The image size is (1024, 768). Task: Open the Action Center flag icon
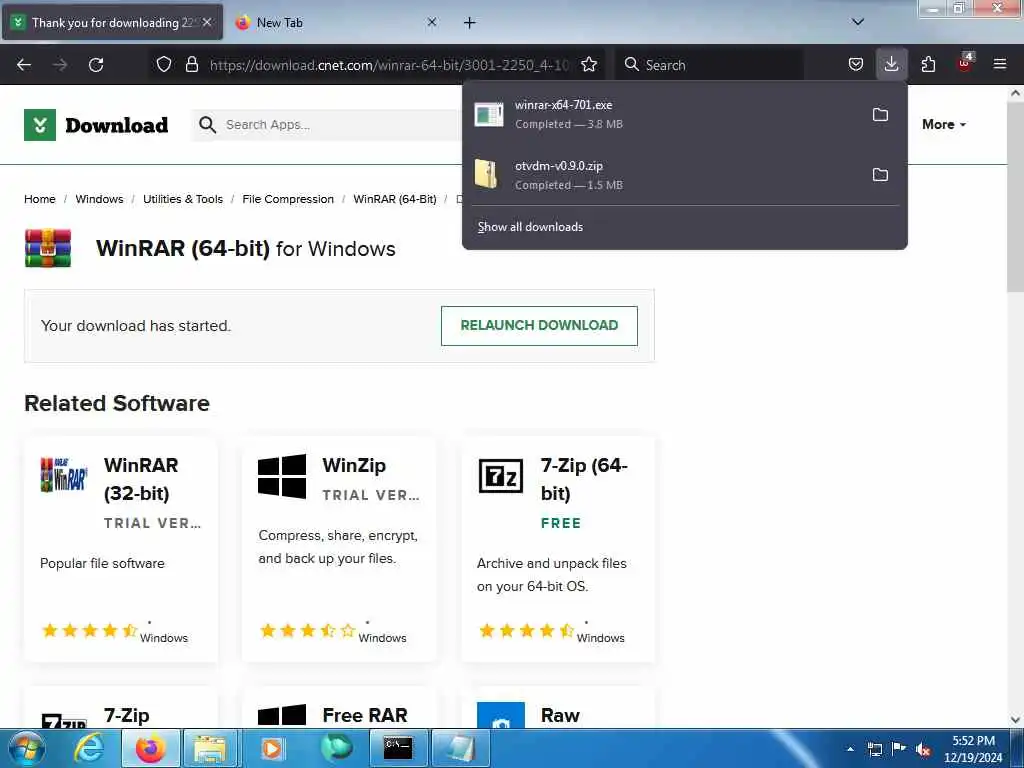pos(899,749)
